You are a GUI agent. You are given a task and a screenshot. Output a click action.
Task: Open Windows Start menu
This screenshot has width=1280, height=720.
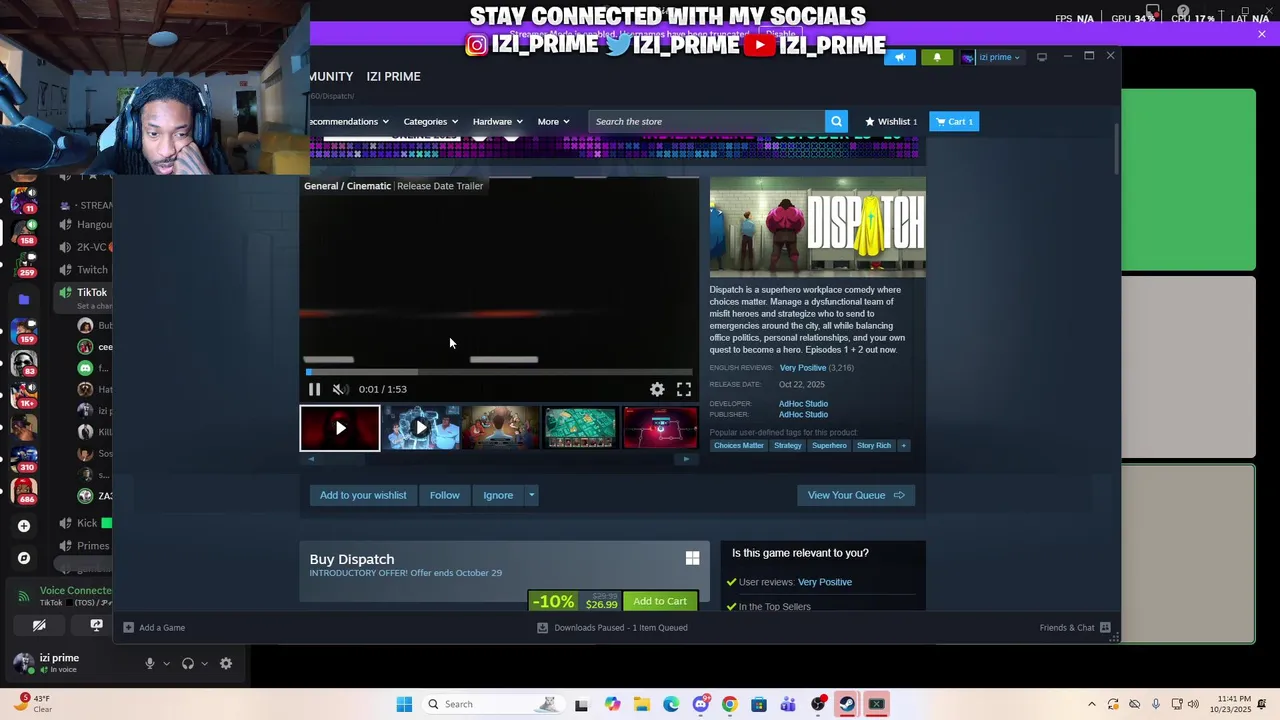[404, 704]
